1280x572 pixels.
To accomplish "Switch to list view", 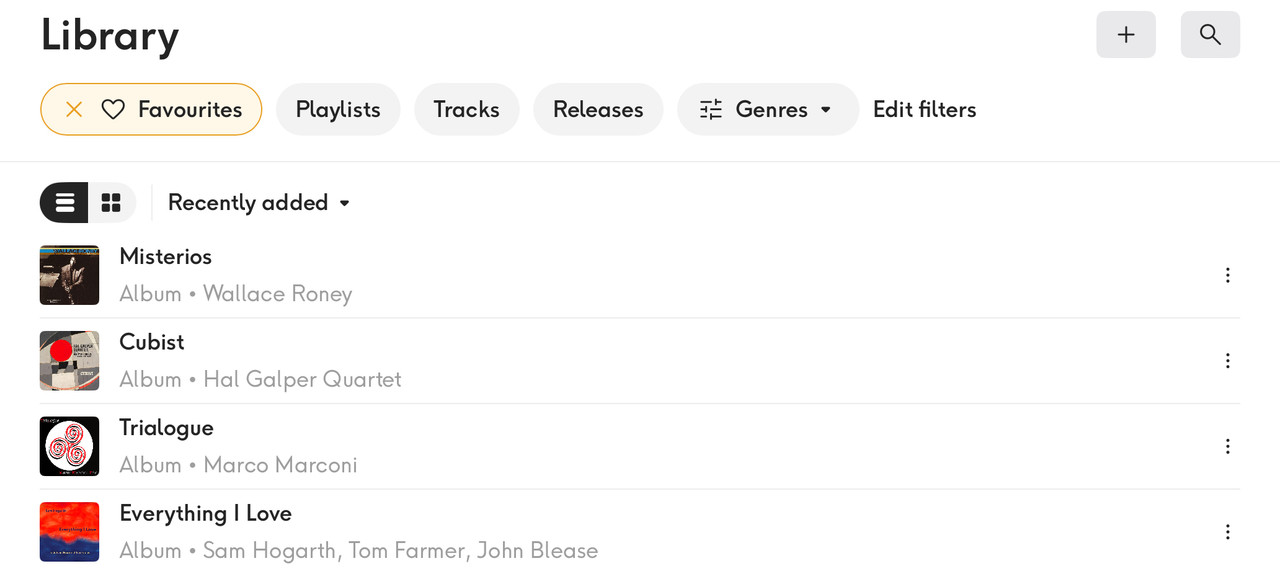I will click(64, 203).
